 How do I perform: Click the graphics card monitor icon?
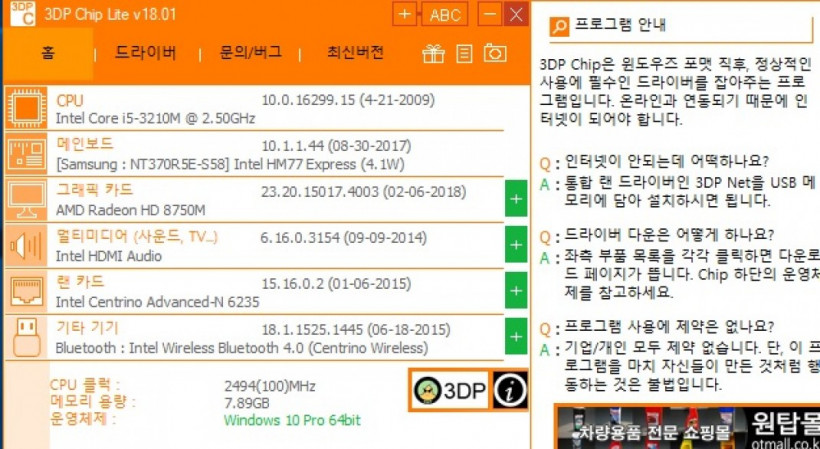26,200
